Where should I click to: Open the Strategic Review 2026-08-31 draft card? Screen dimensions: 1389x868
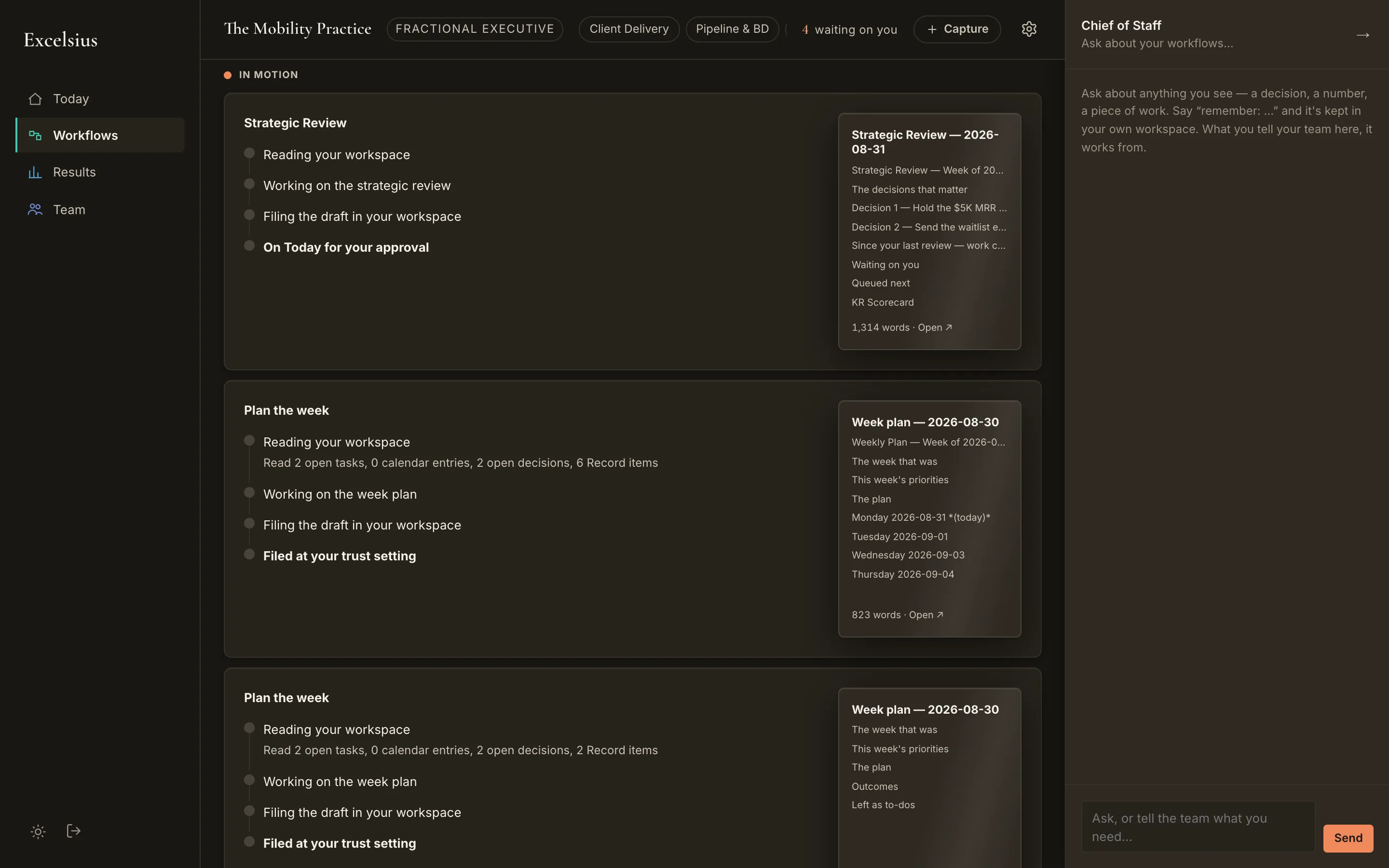pos(929,231)
